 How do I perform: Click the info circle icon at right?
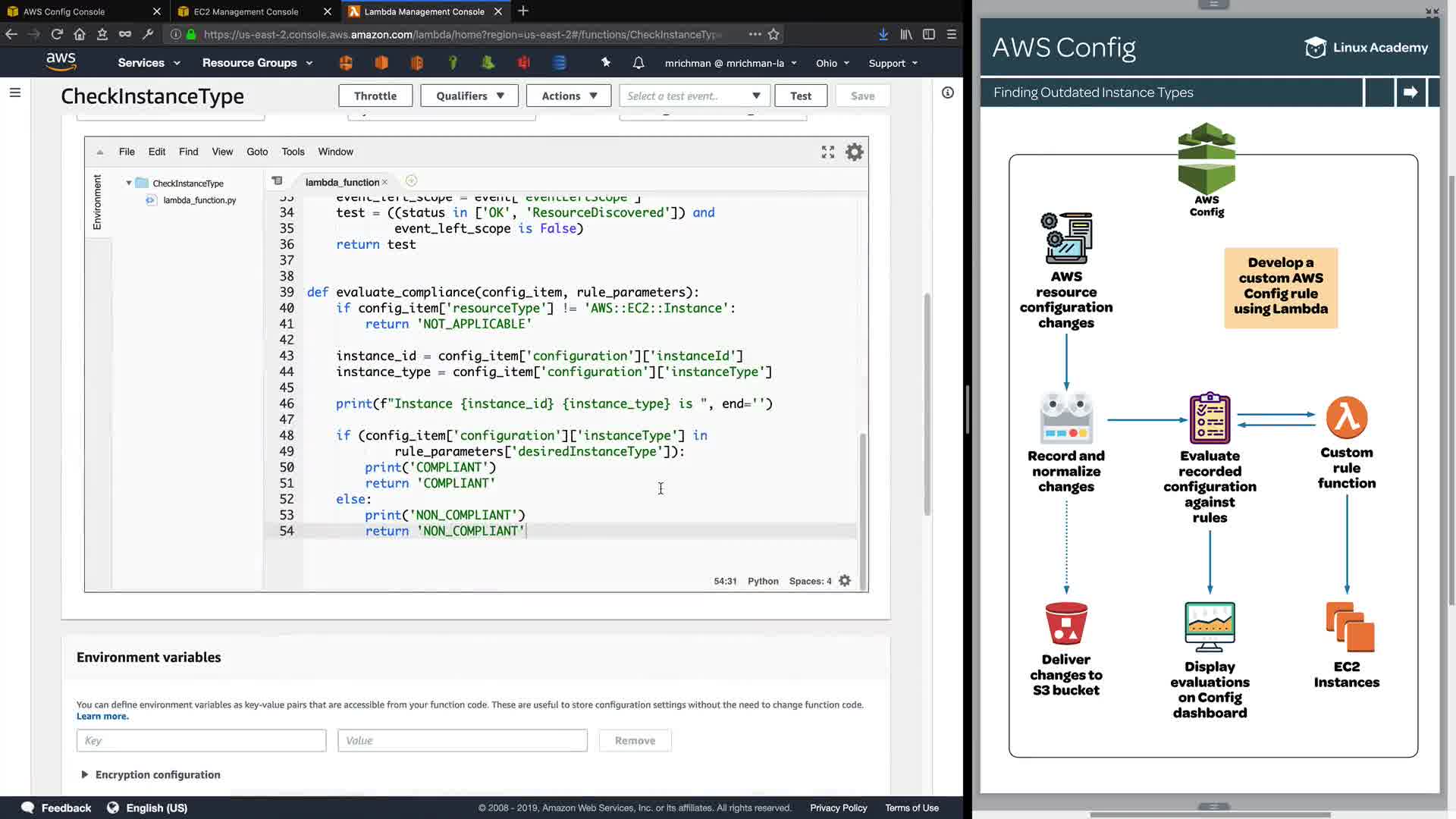pos(948,93)
